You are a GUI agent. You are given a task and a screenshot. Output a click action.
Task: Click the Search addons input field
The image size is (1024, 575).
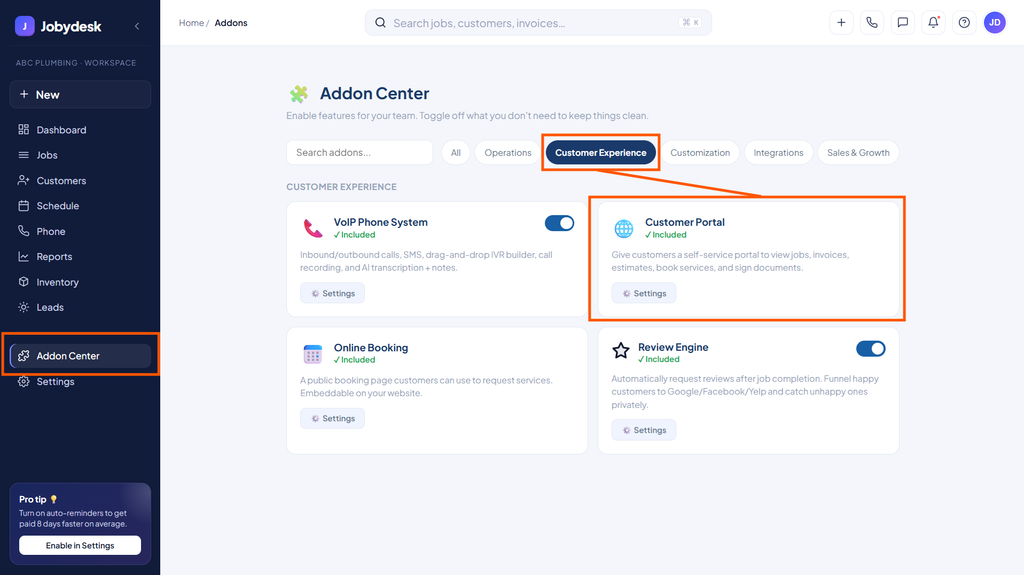(x=359, y=153)
